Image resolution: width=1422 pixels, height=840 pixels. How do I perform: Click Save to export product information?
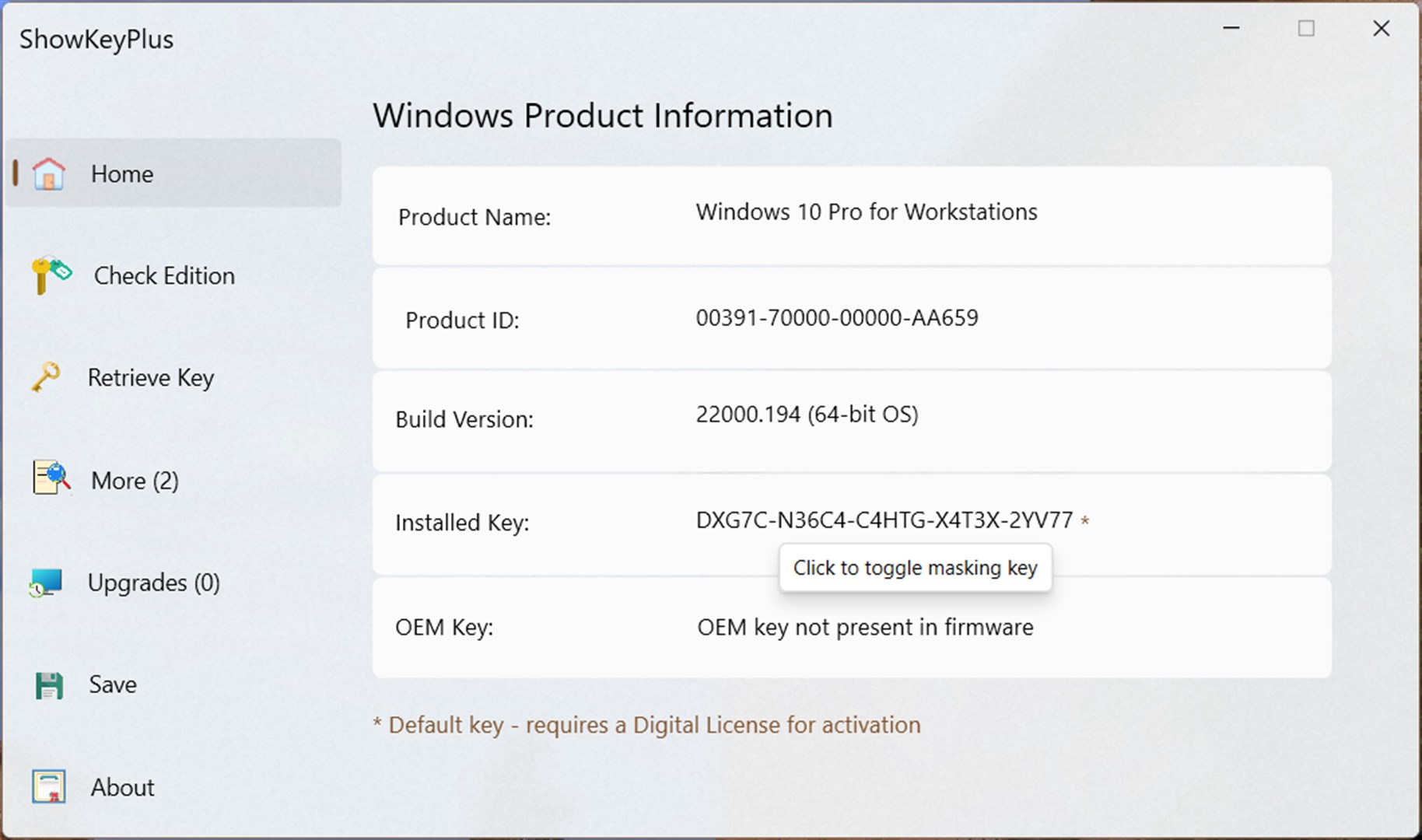111,684
